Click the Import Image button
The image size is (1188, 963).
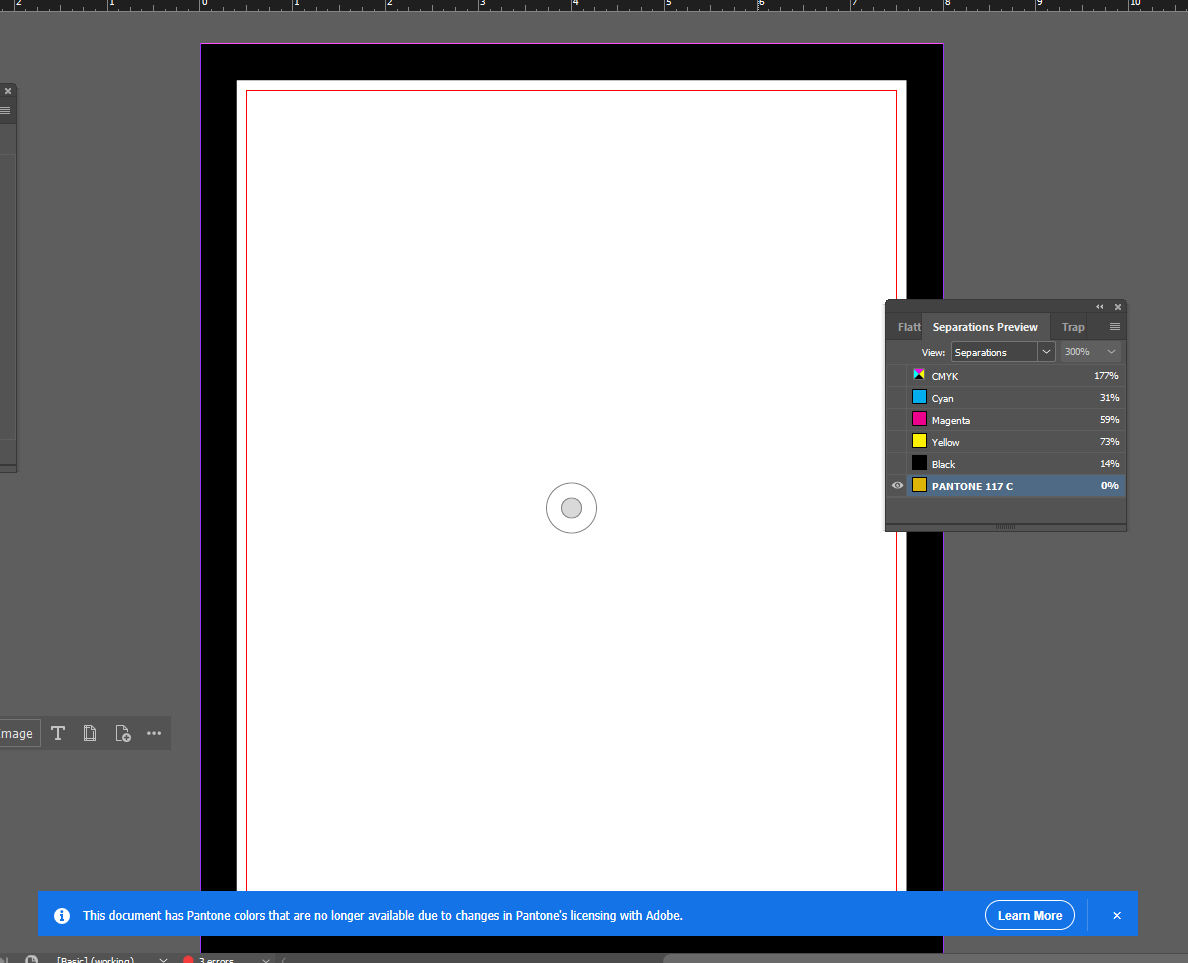[x=19, y=733]
